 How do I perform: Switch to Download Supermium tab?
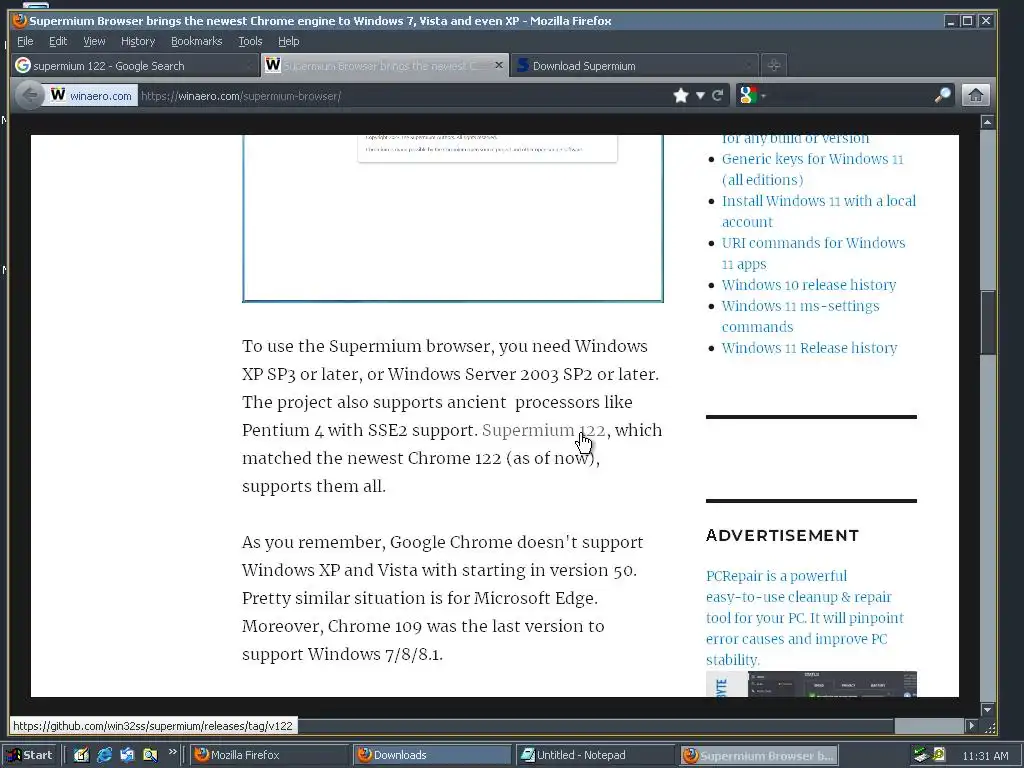tap(634, 65)
